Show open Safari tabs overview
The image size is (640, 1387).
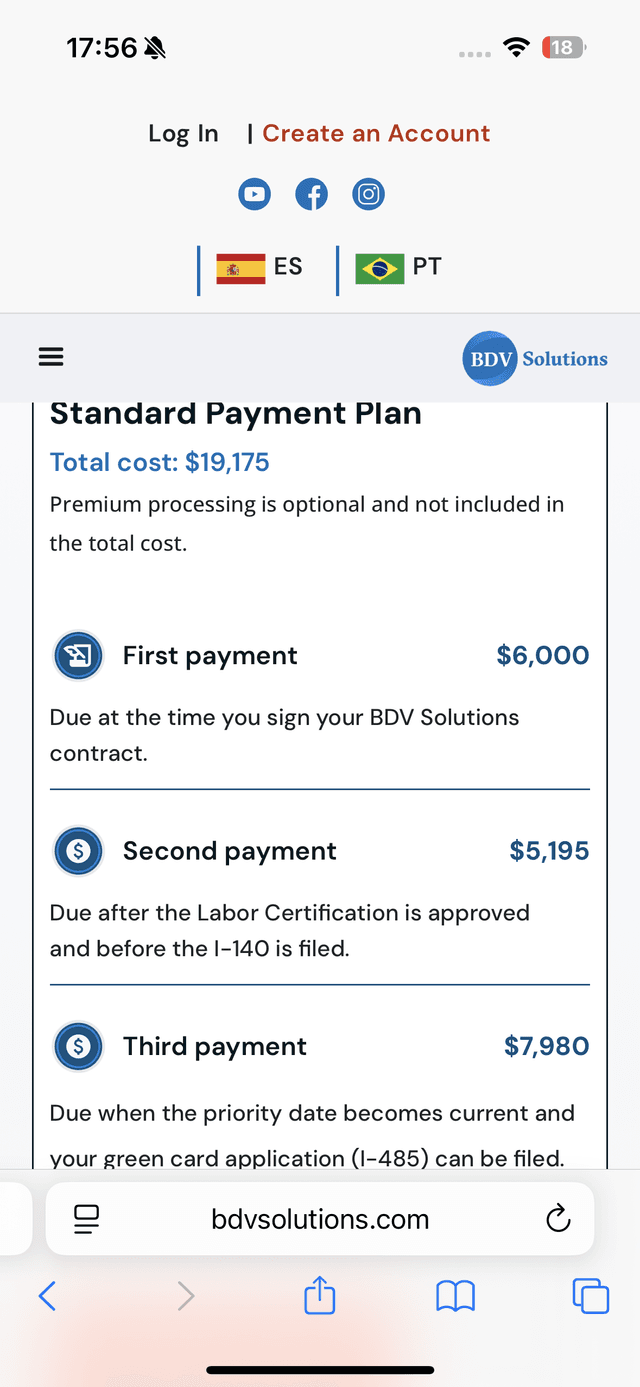(x=590, y=1296)
